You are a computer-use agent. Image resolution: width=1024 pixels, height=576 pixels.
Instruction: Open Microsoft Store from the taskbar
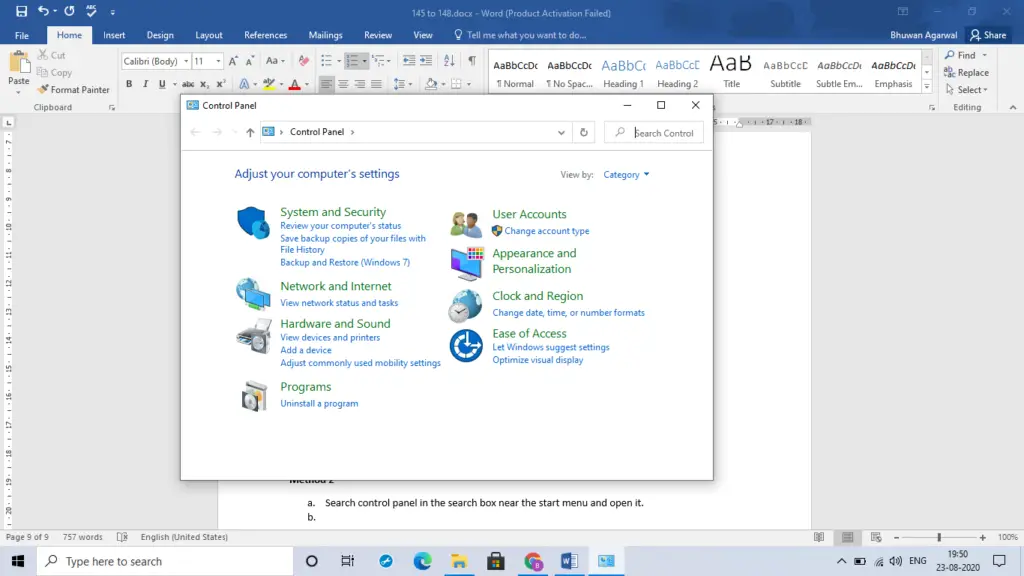pos(496,561)
